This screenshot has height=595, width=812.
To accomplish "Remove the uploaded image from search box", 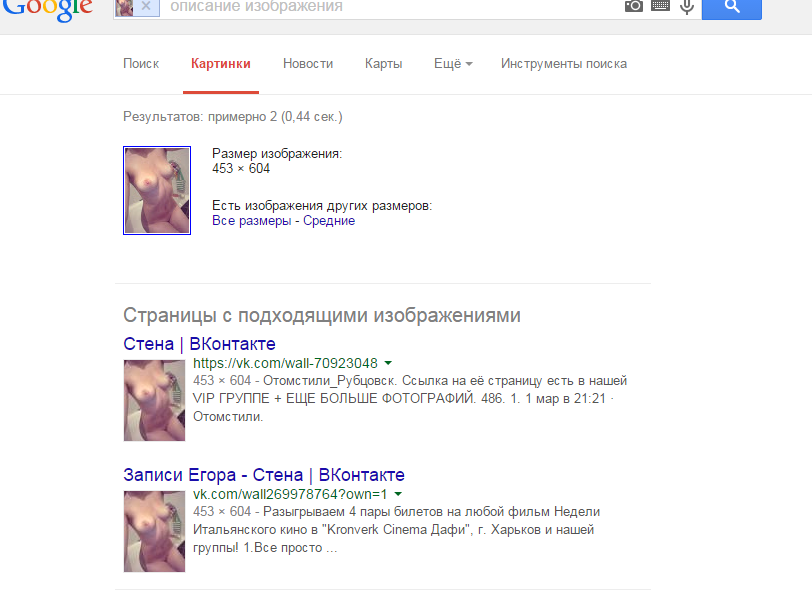I will click(146, 6).
